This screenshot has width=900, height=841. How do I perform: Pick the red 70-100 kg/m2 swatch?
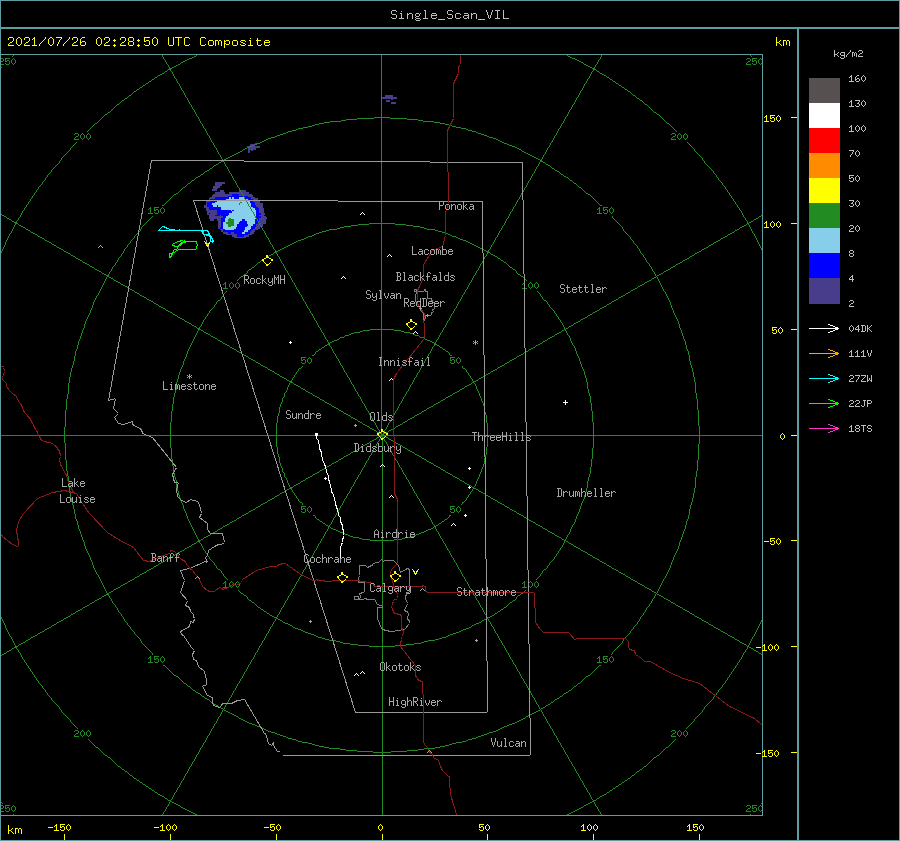click(x=824, y=141)
